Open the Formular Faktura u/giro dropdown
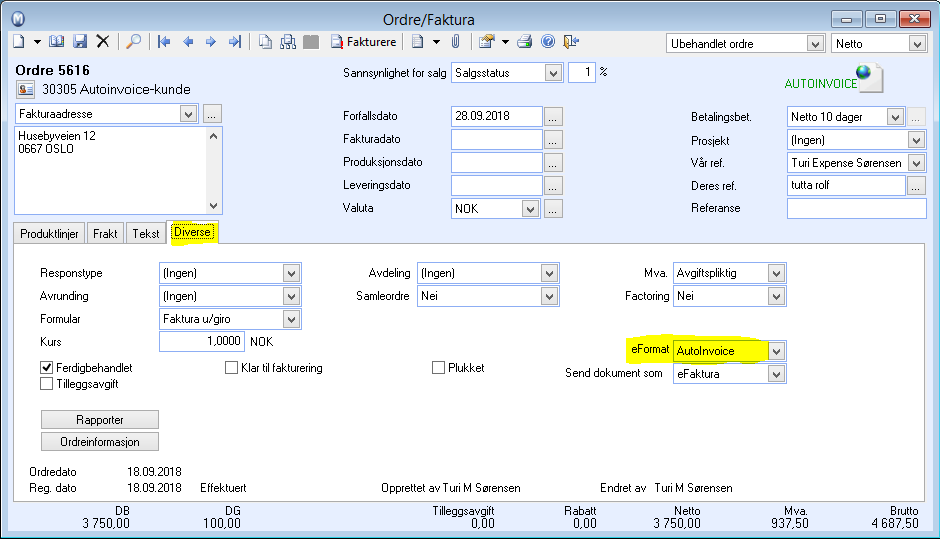Screen dimensions: 940x539 pyautogui.click(x=291, y=319)
